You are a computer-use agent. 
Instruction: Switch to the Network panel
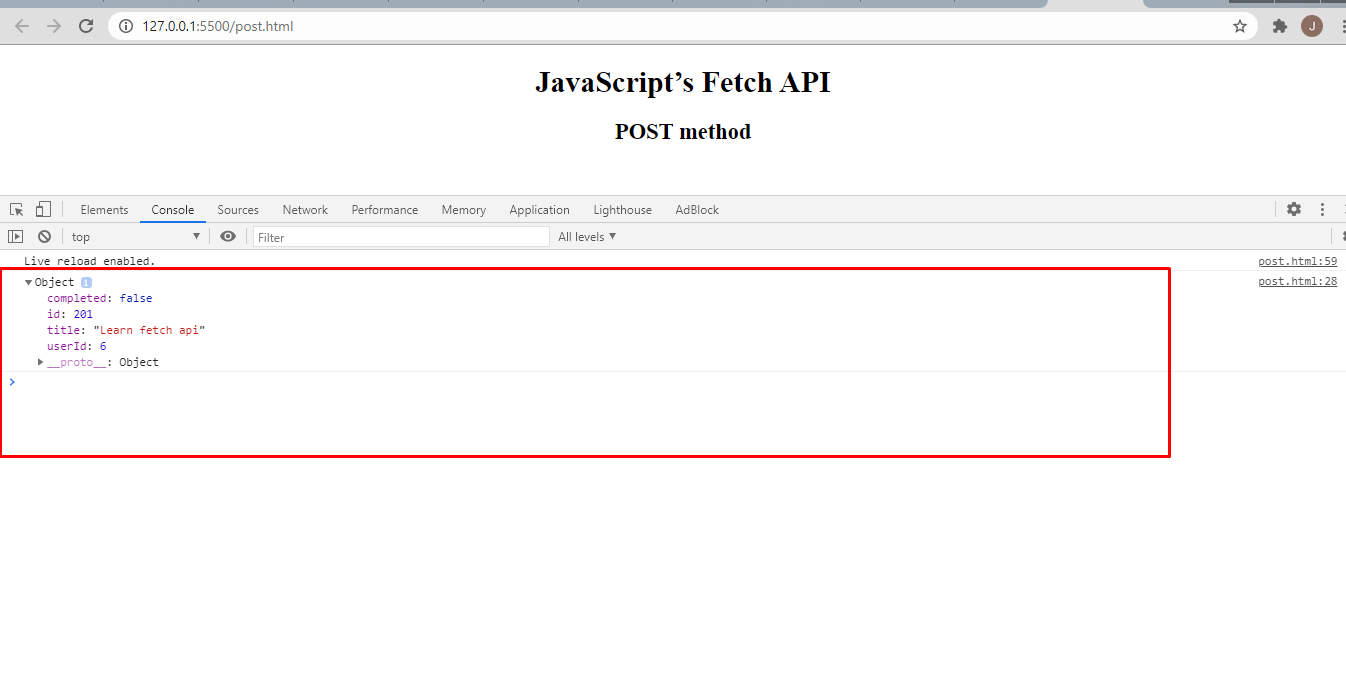[x=305, y=209]
